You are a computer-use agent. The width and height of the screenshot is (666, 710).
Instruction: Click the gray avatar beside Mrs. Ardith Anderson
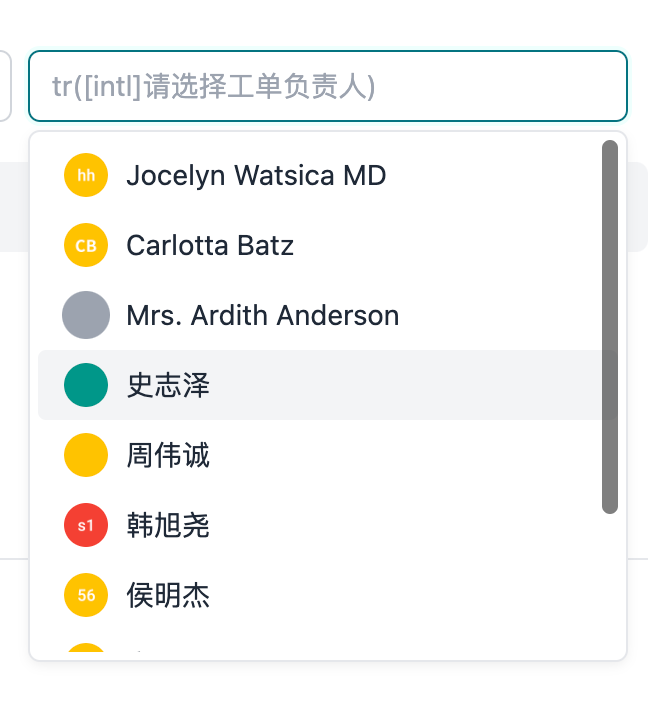click(x=86, y=316)
